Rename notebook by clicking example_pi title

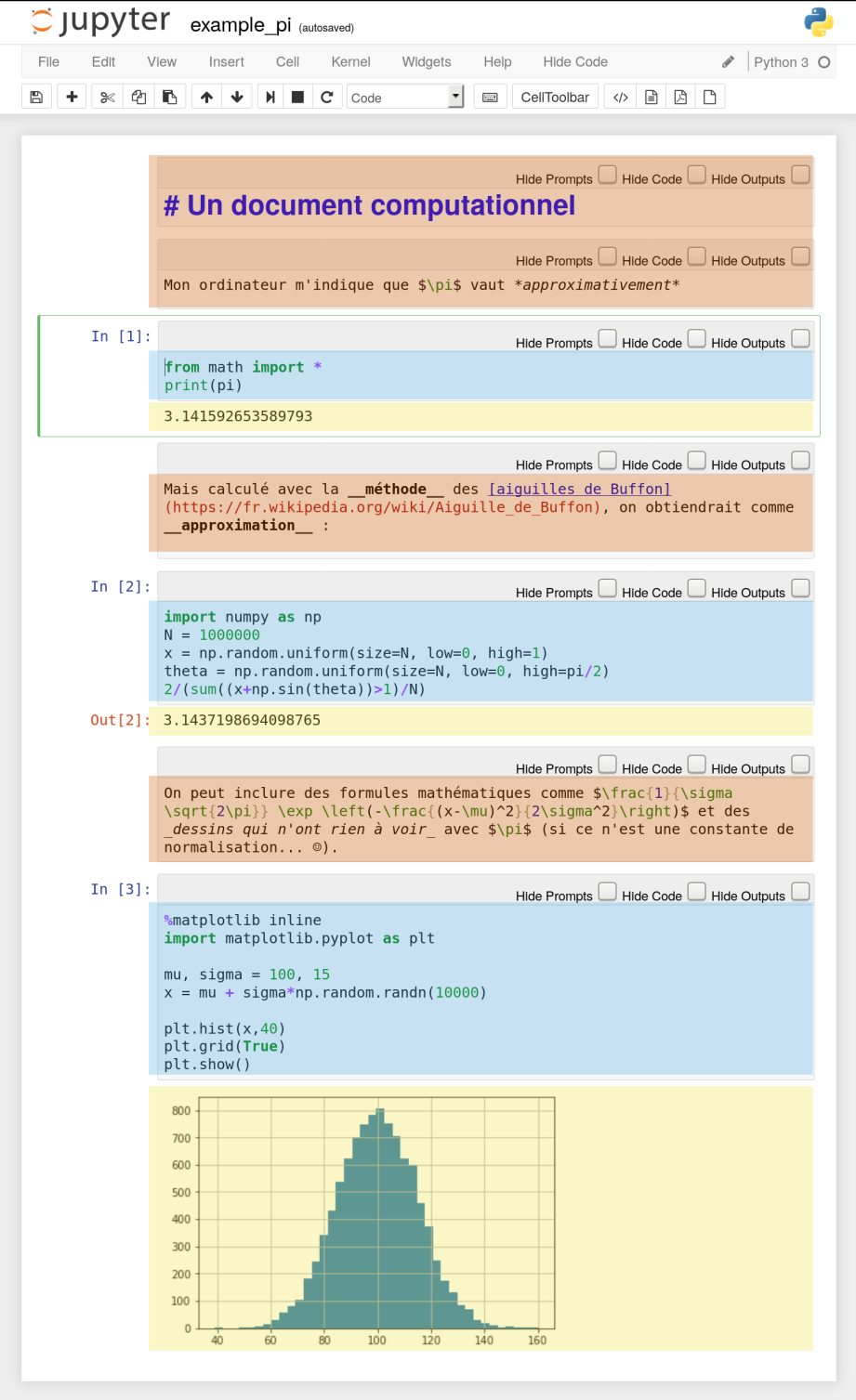241,25
